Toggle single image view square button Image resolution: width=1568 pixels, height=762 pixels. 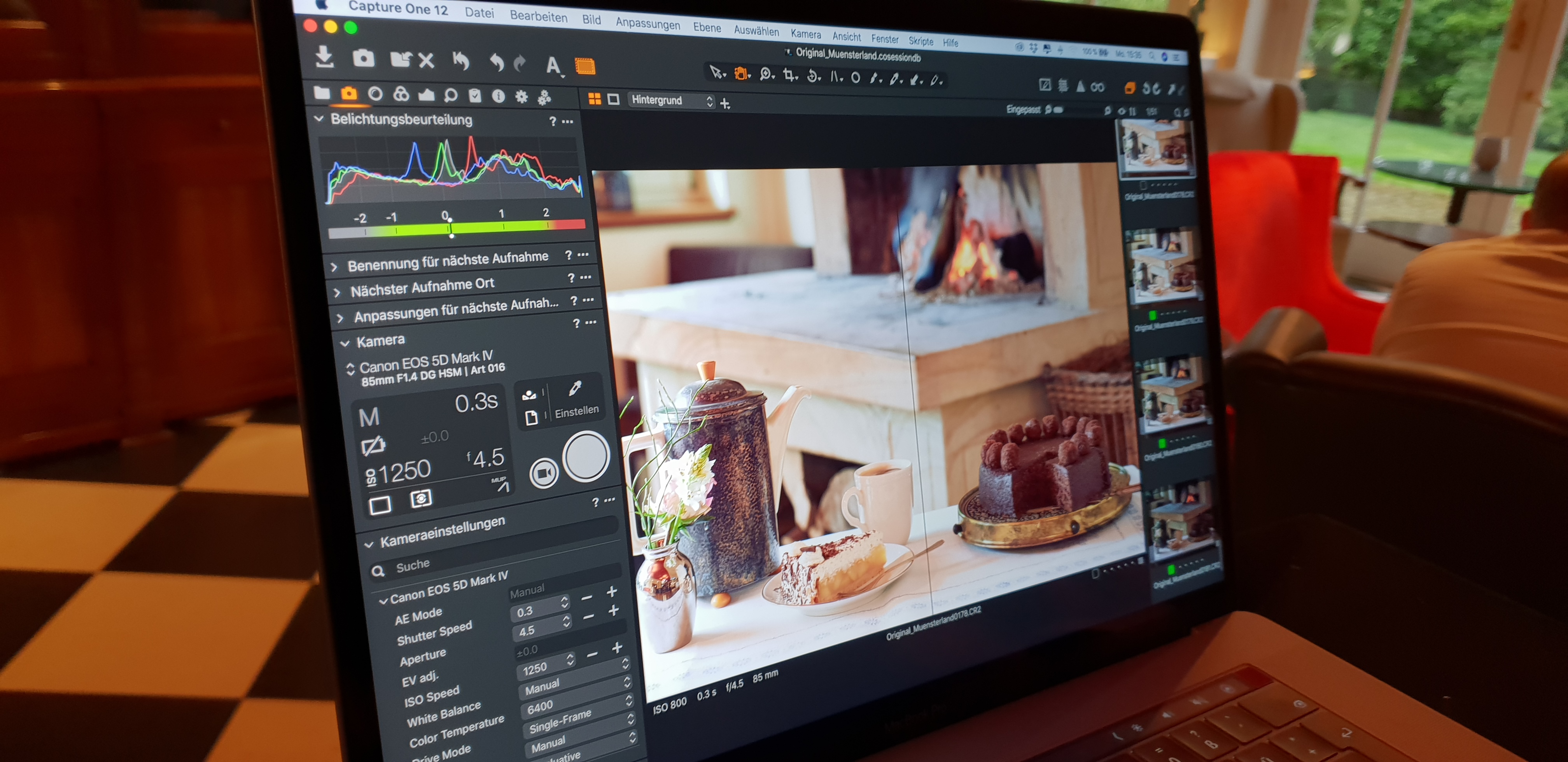click(x=614, y=99)
